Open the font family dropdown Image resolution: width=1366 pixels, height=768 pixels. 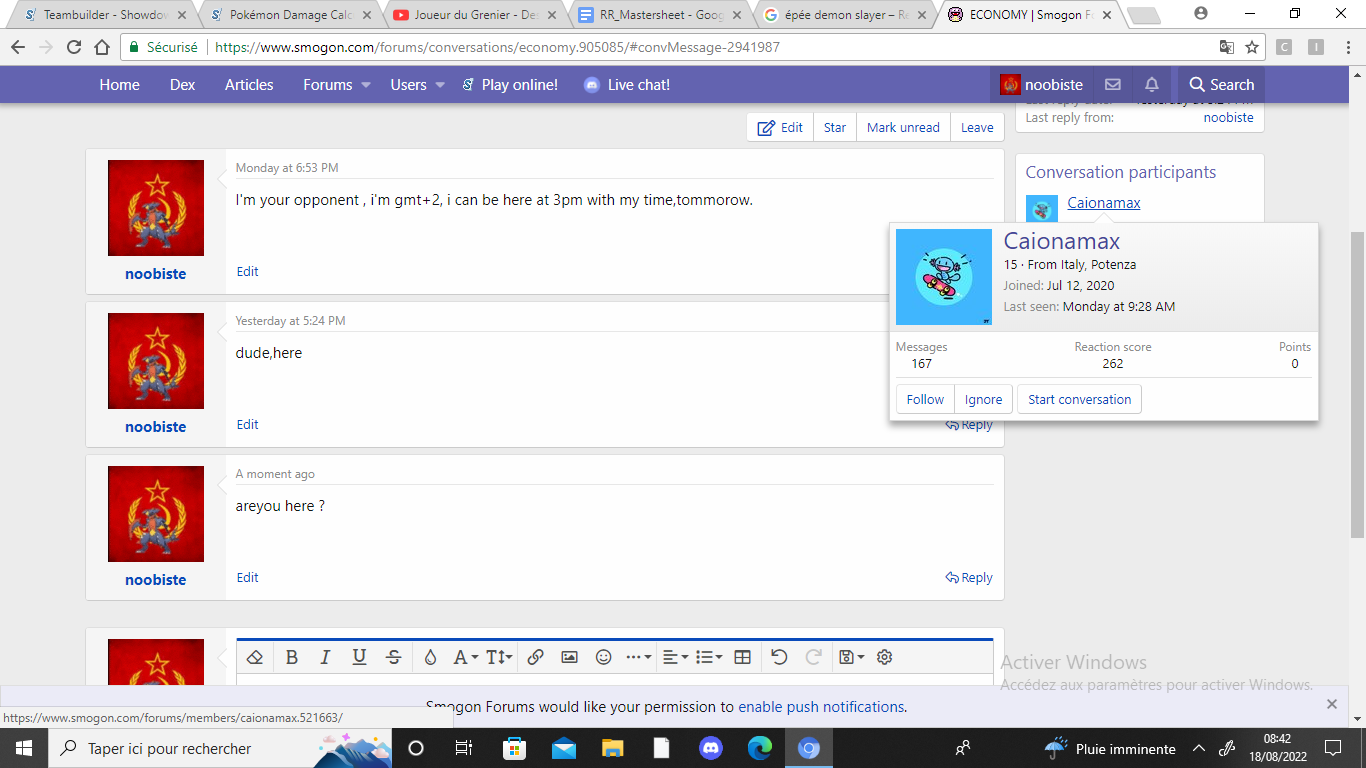(x=465, y=657)
